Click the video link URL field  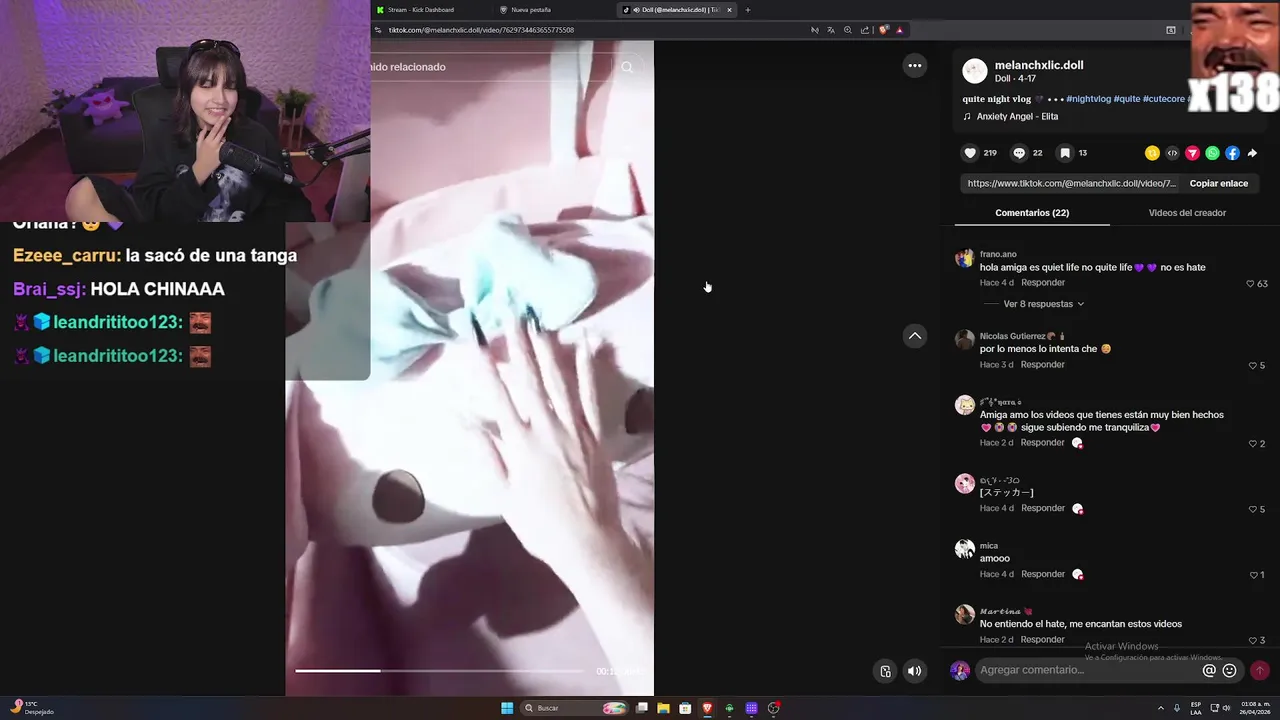1071,184
